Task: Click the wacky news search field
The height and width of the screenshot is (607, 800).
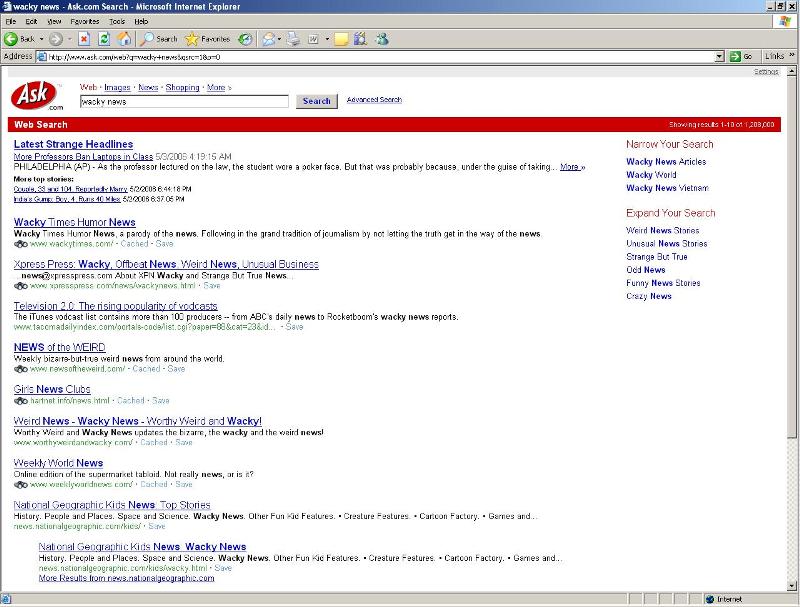Action: 184,101
